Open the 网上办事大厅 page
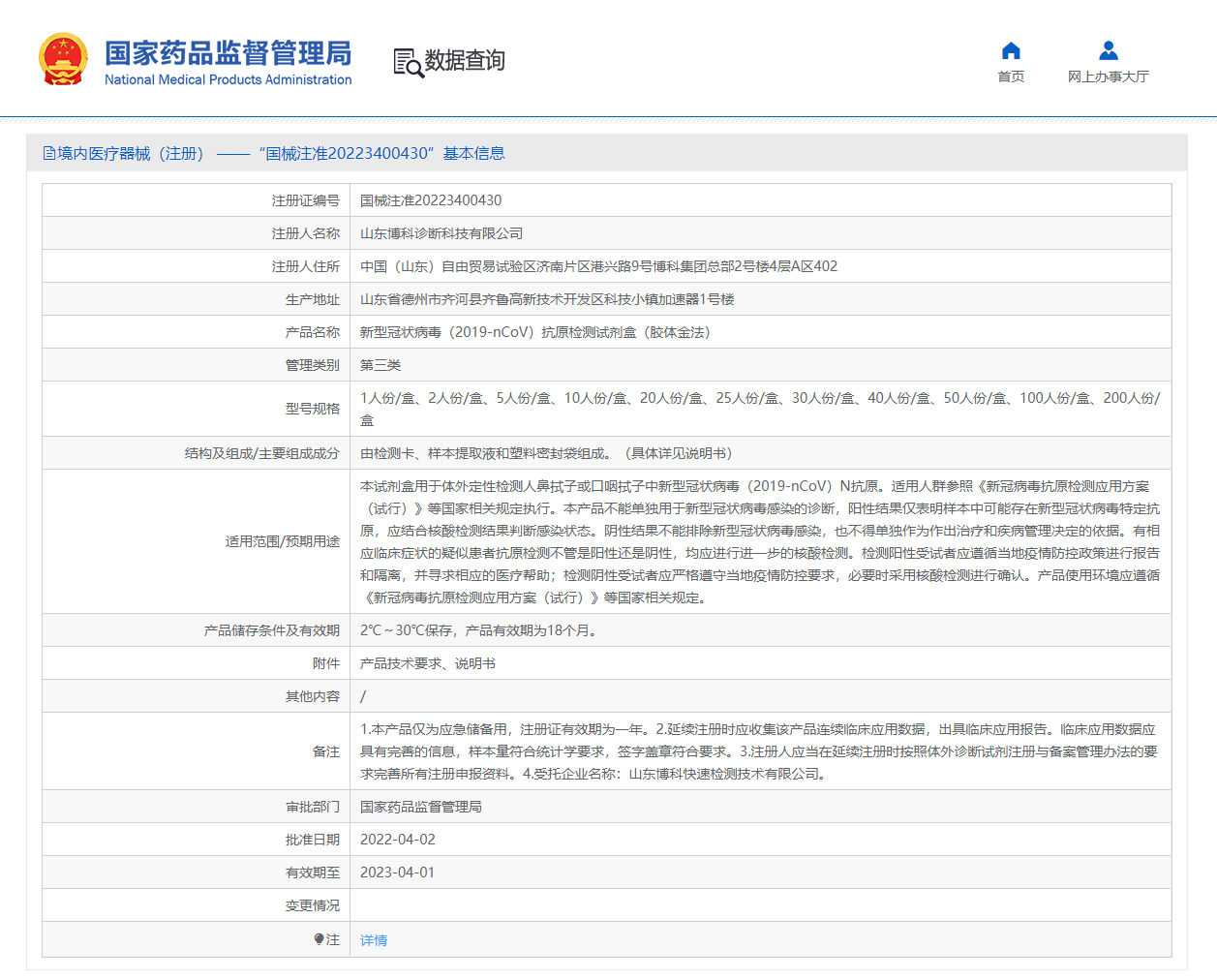The height and width of the screenshot is (980, 1217). (1108, 76)
